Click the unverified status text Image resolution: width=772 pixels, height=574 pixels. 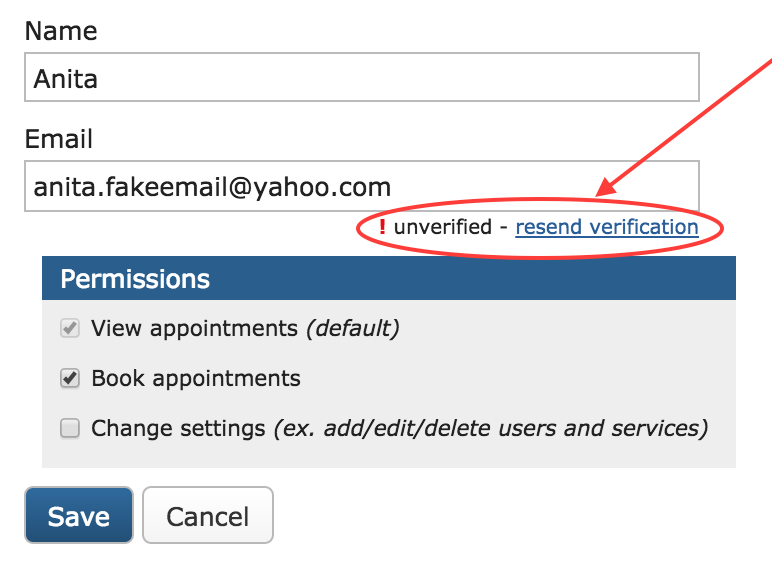442,228
